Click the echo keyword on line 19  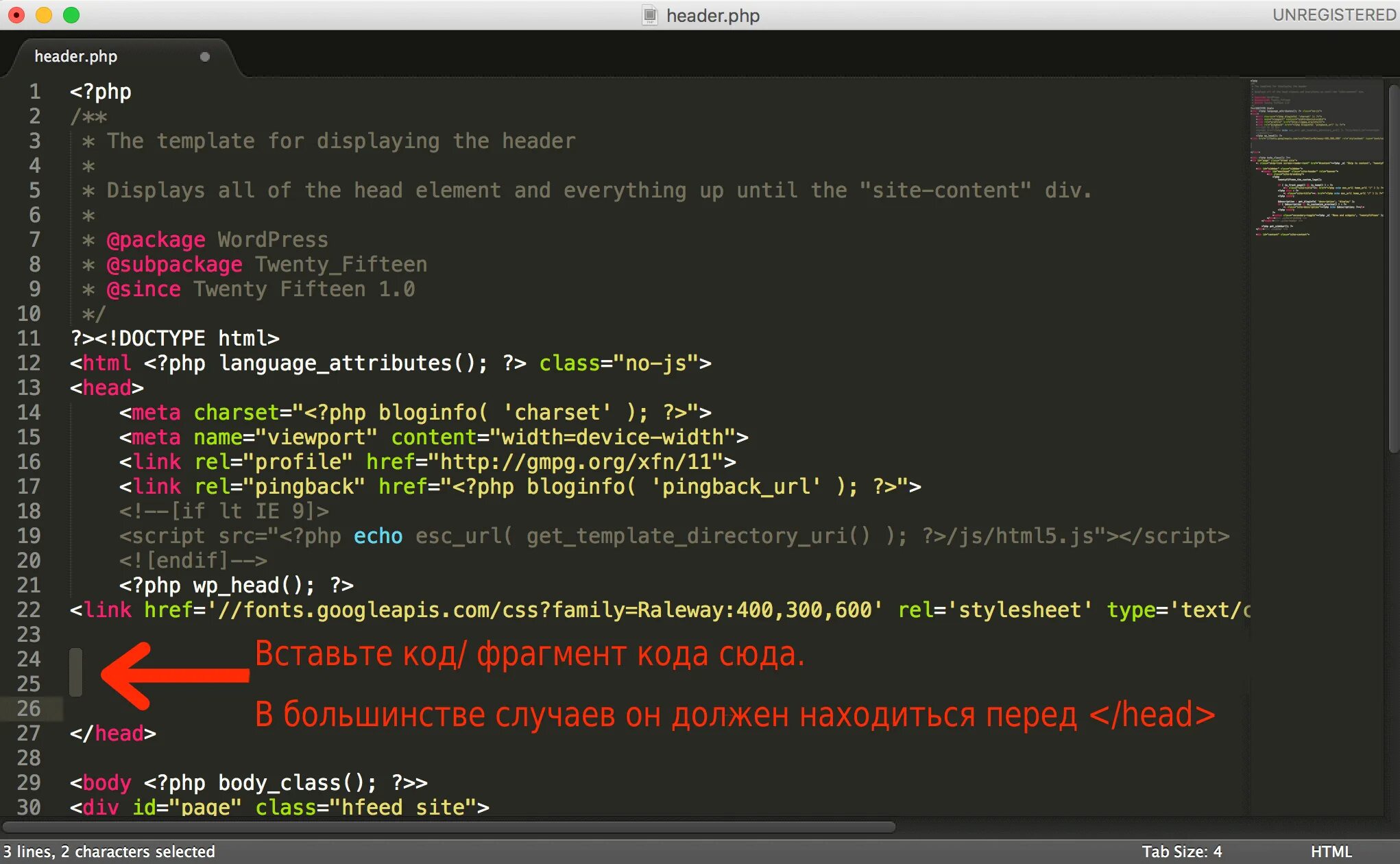(378, 536)
